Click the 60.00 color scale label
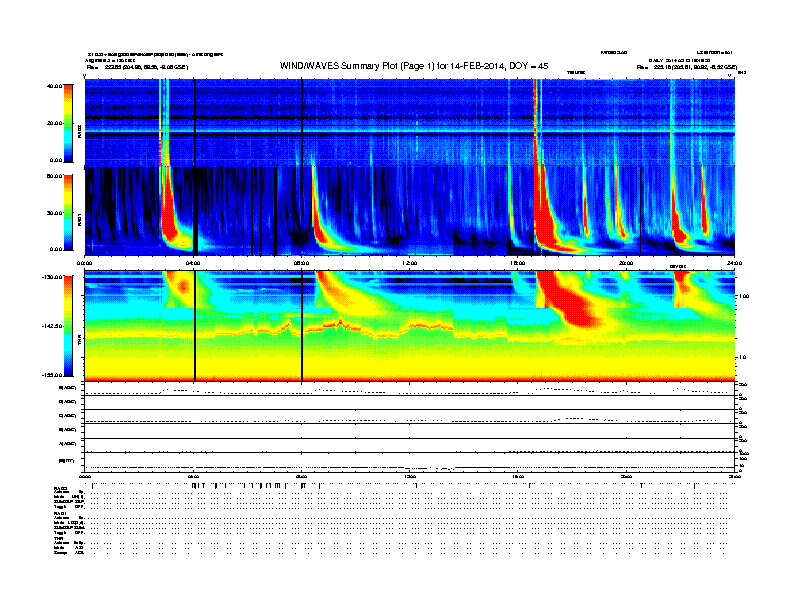 (55, 176)
